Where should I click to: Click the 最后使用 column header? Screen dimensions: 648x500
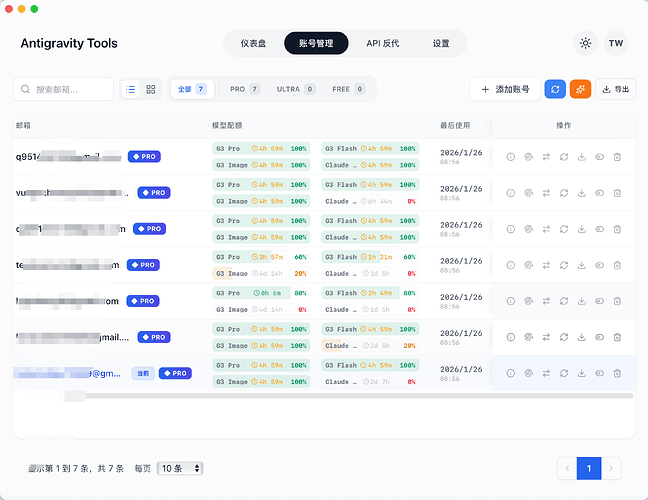pyautogui.click(x=455, y=125)
